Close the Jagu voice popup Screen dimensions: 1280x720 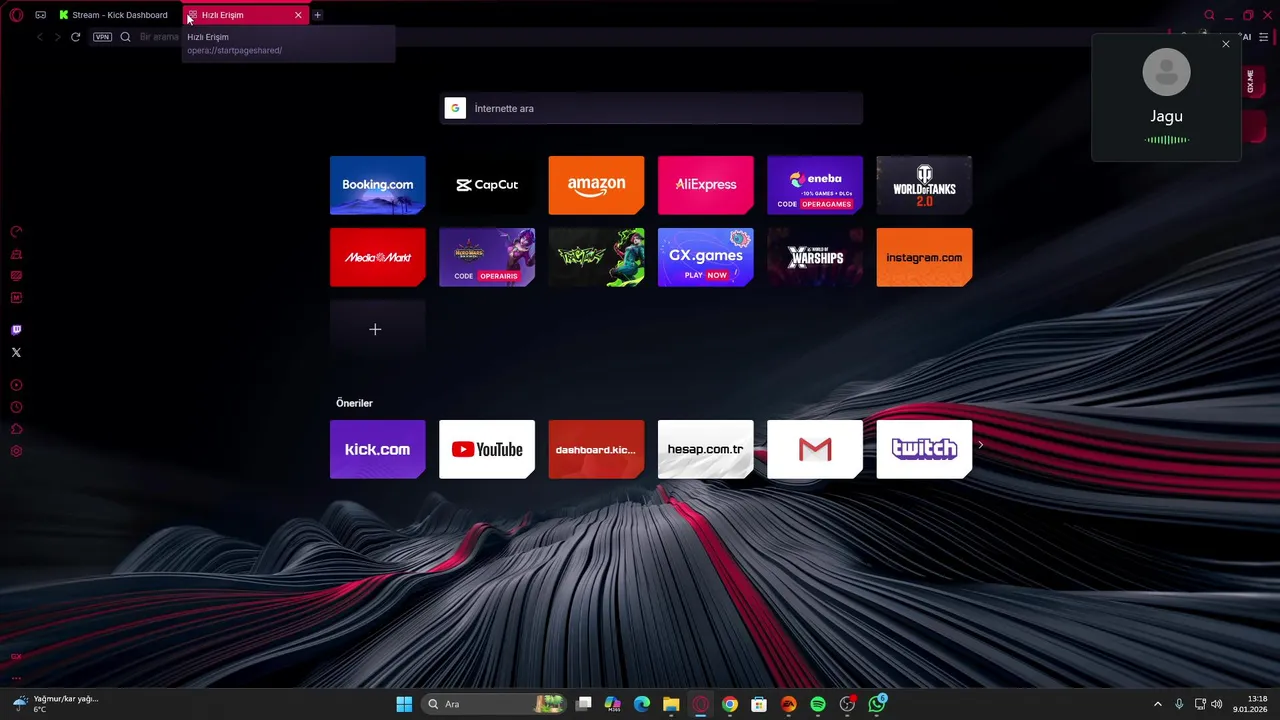point(1226,44)
